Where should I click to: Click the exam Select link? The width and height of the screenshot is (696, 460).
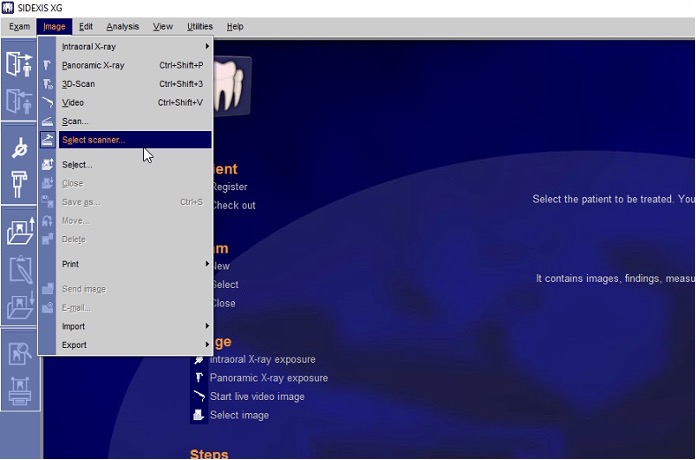(225, 285)
